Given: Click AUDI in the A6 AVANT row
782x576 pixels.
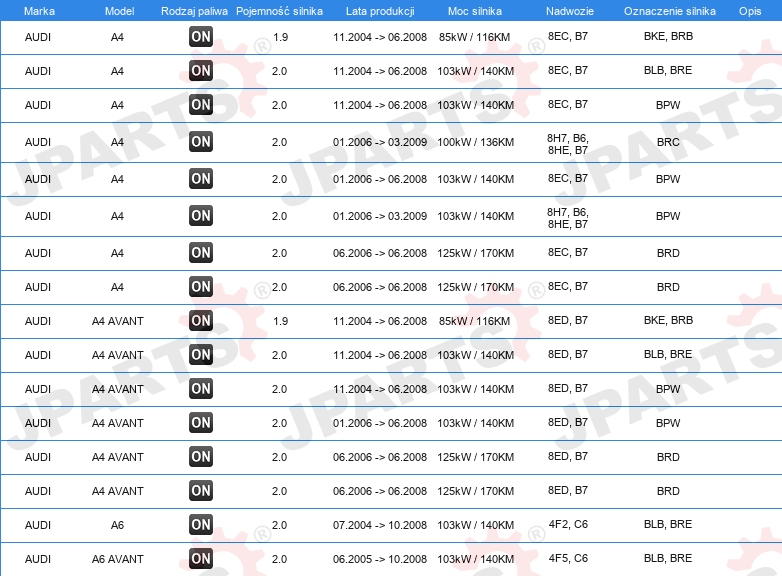Looking at the screenshot, I should [38, 559].
